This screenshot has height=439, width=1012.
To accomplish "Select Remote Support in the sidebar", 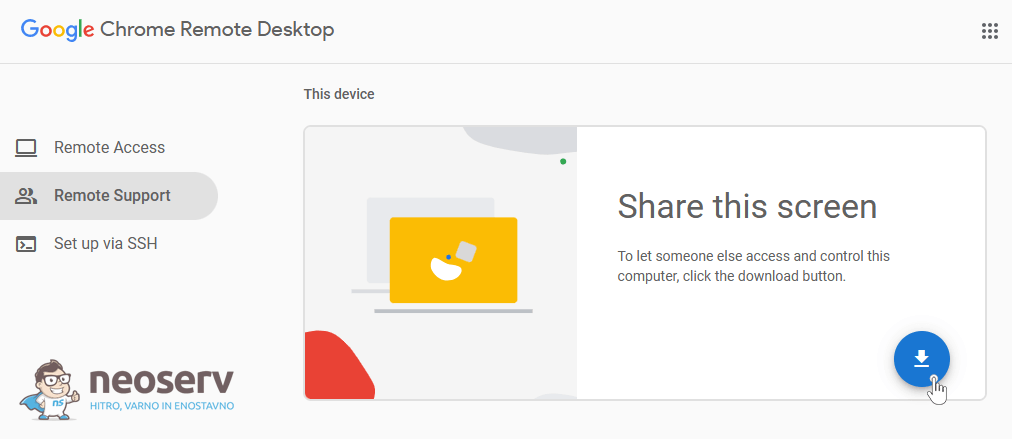I will [108, 196].
